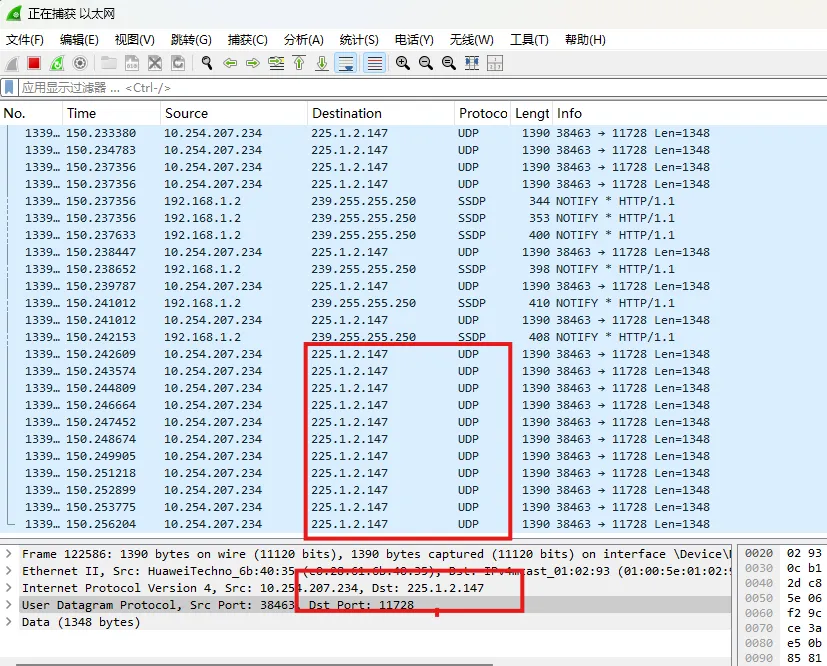
Task: Expand the Frame 122586 details
Action: coord(10,553)
